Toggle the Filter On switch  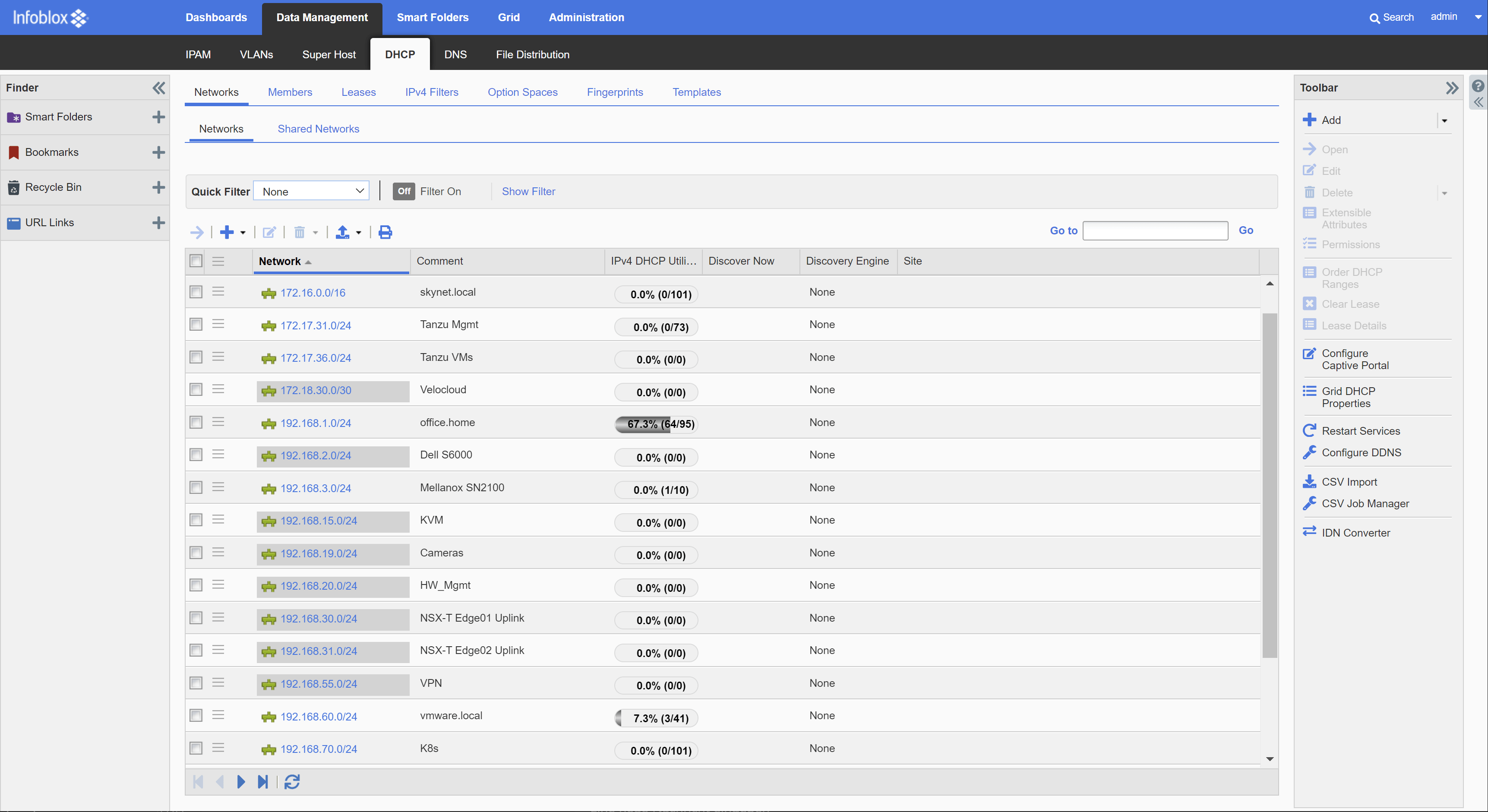tap(404, 191)
